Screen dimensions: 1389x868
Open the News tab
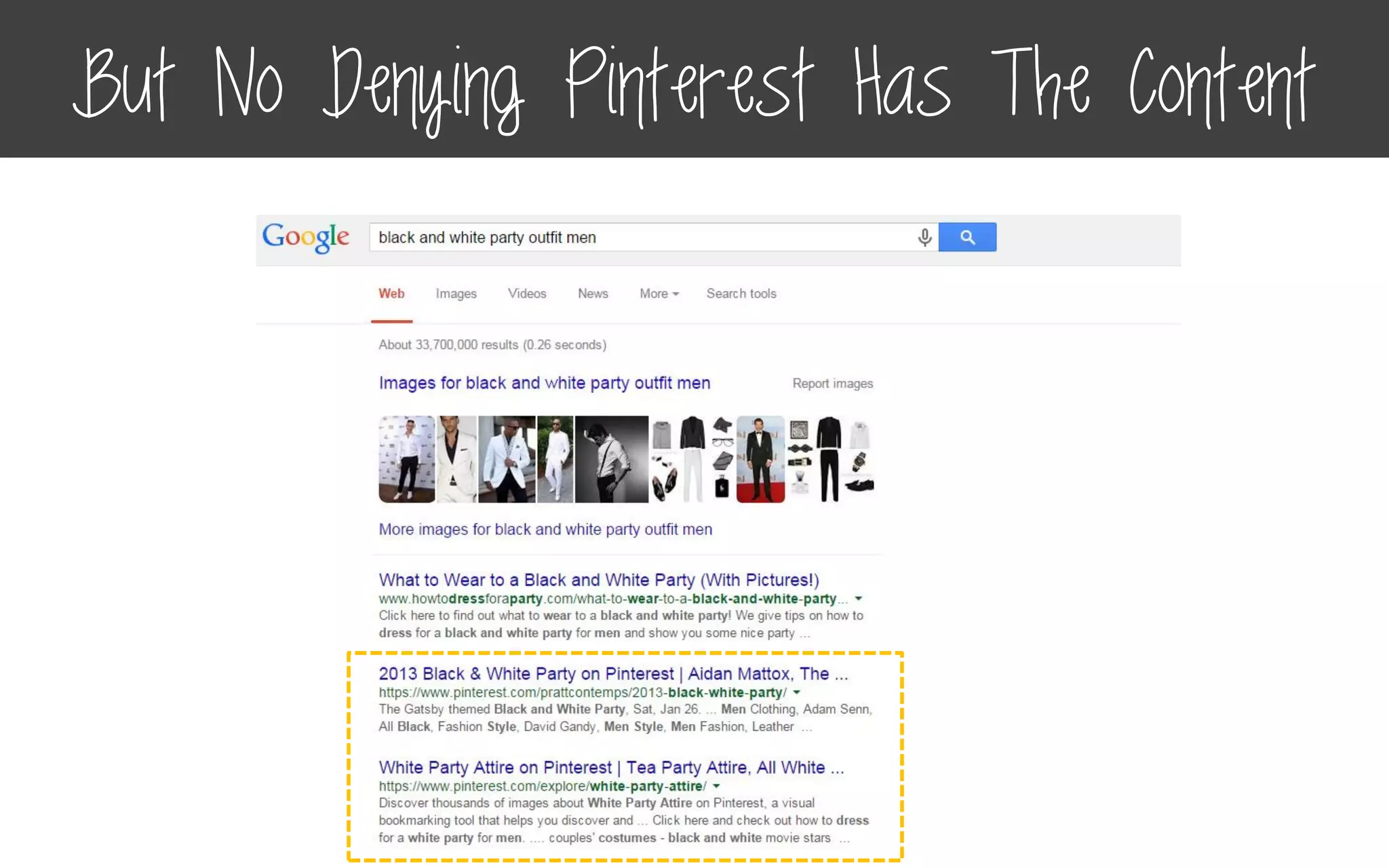point(593,294)
